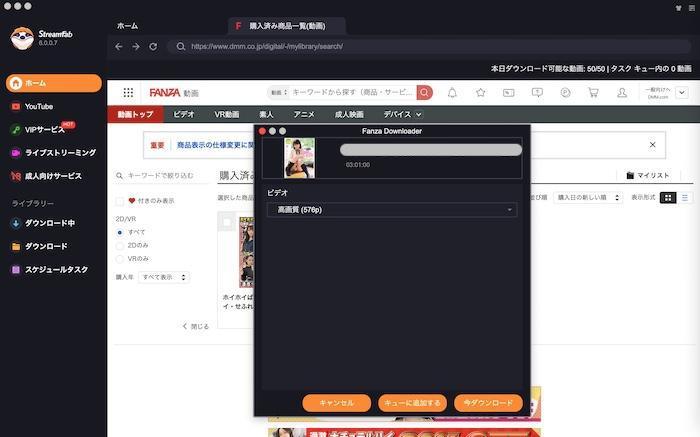Switch to the 購入済み商品一覧(動画) tab

(x=287, y=26)
